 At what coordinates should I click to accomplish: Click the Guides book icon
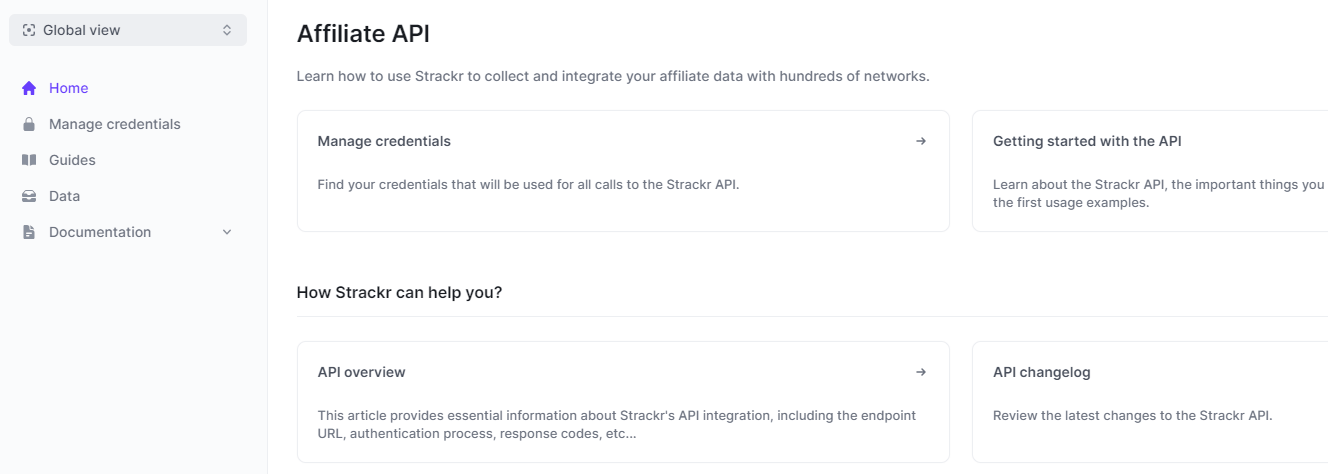click(29, 160)
